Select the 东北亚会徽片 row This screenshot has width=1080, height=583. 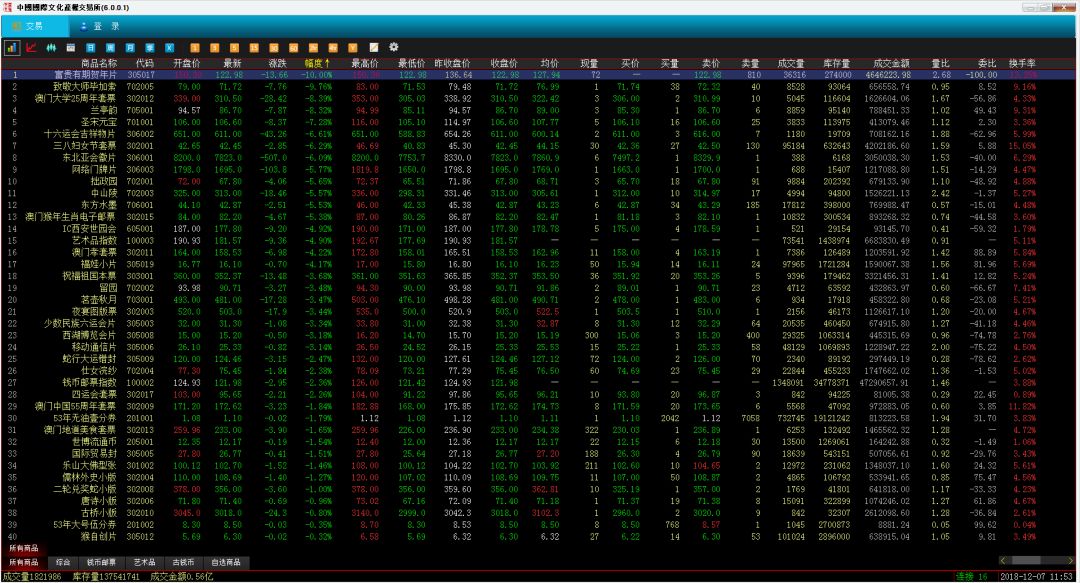pyautogui.click(x=537, y=158)
